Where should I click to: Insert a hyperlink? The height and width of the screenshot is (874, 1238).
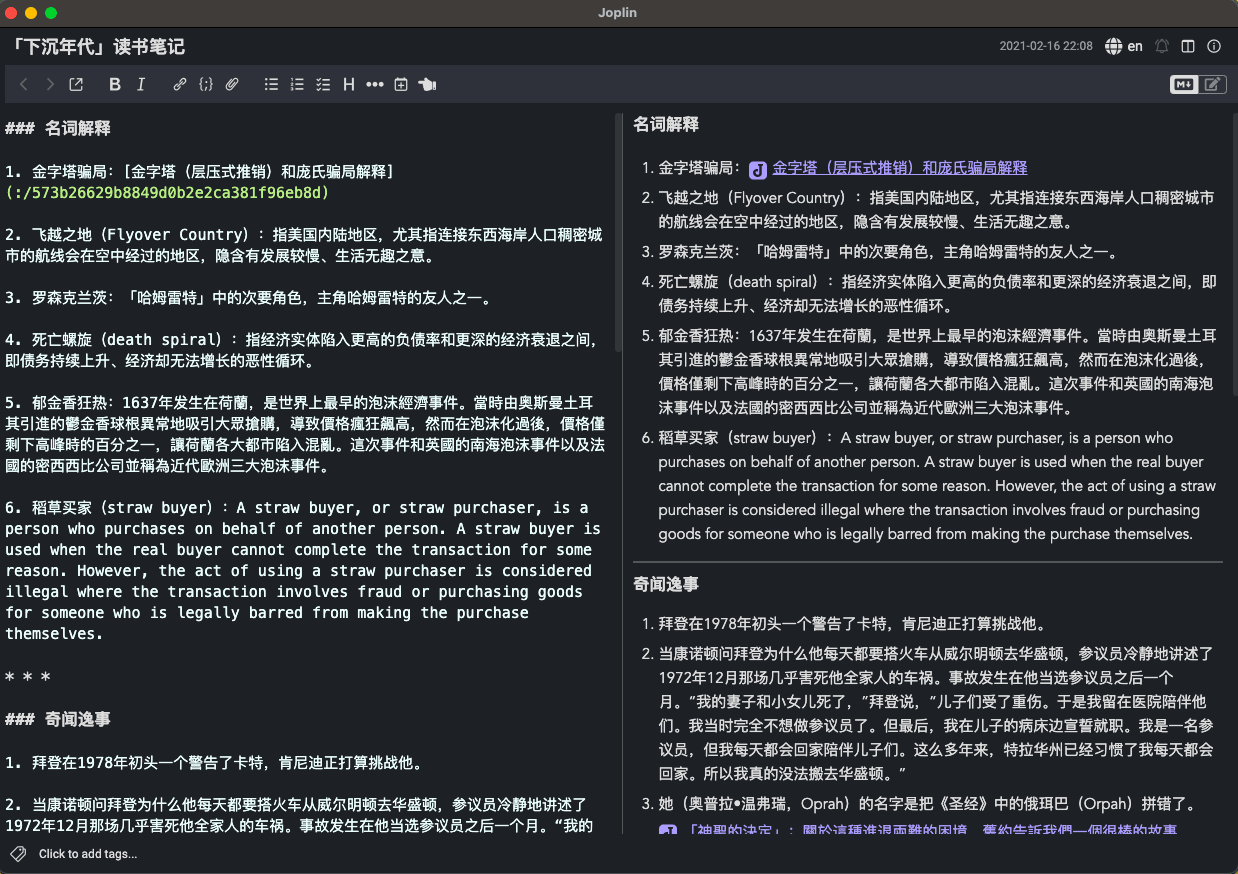coord(180,85)
